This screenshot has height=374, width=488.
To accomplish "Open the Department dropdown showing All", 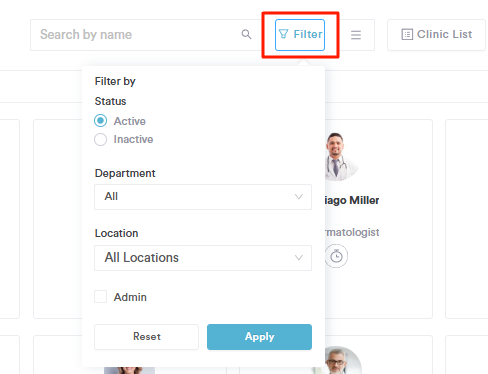I will 203,197.
